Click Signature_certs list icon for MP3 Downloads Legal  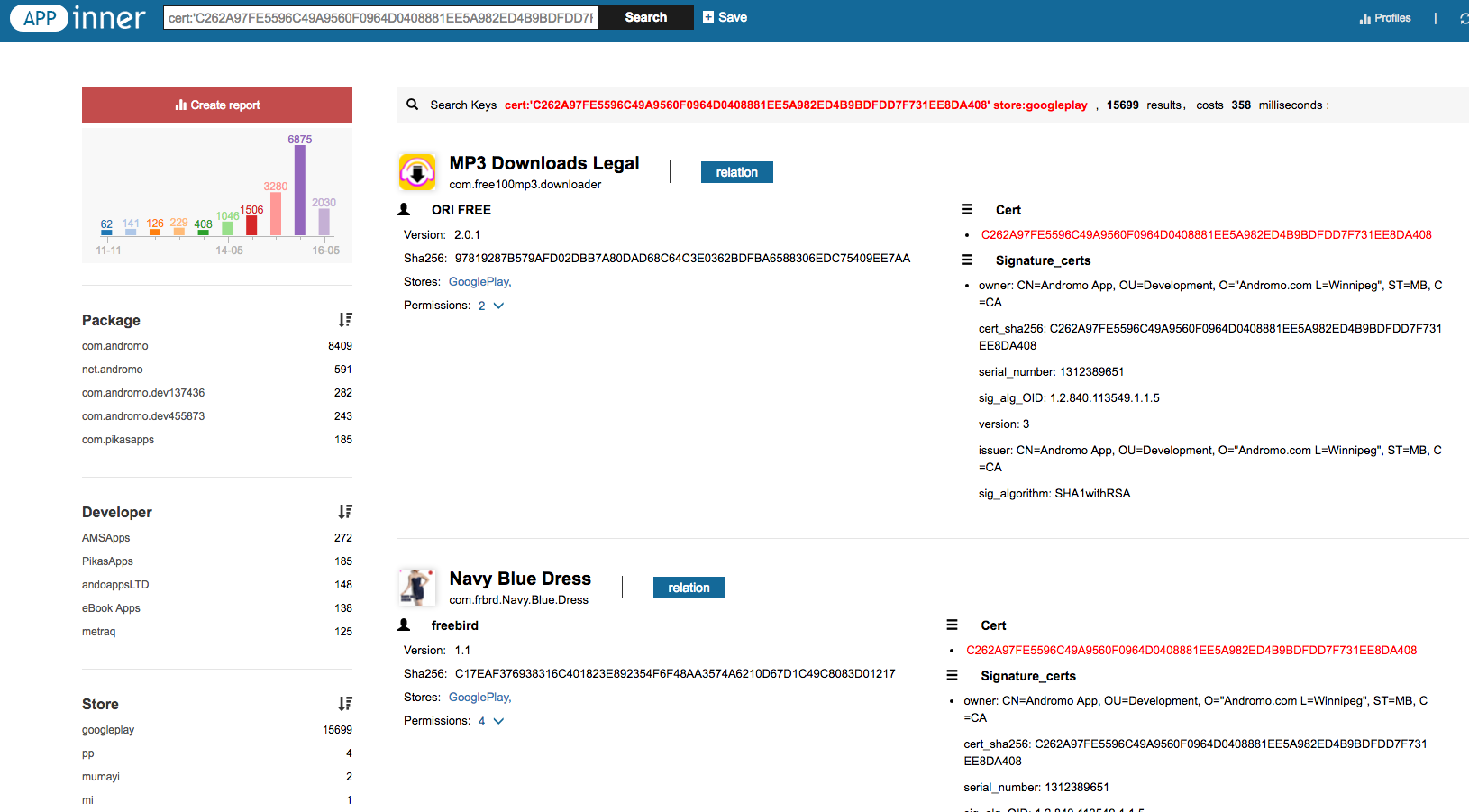967,260
